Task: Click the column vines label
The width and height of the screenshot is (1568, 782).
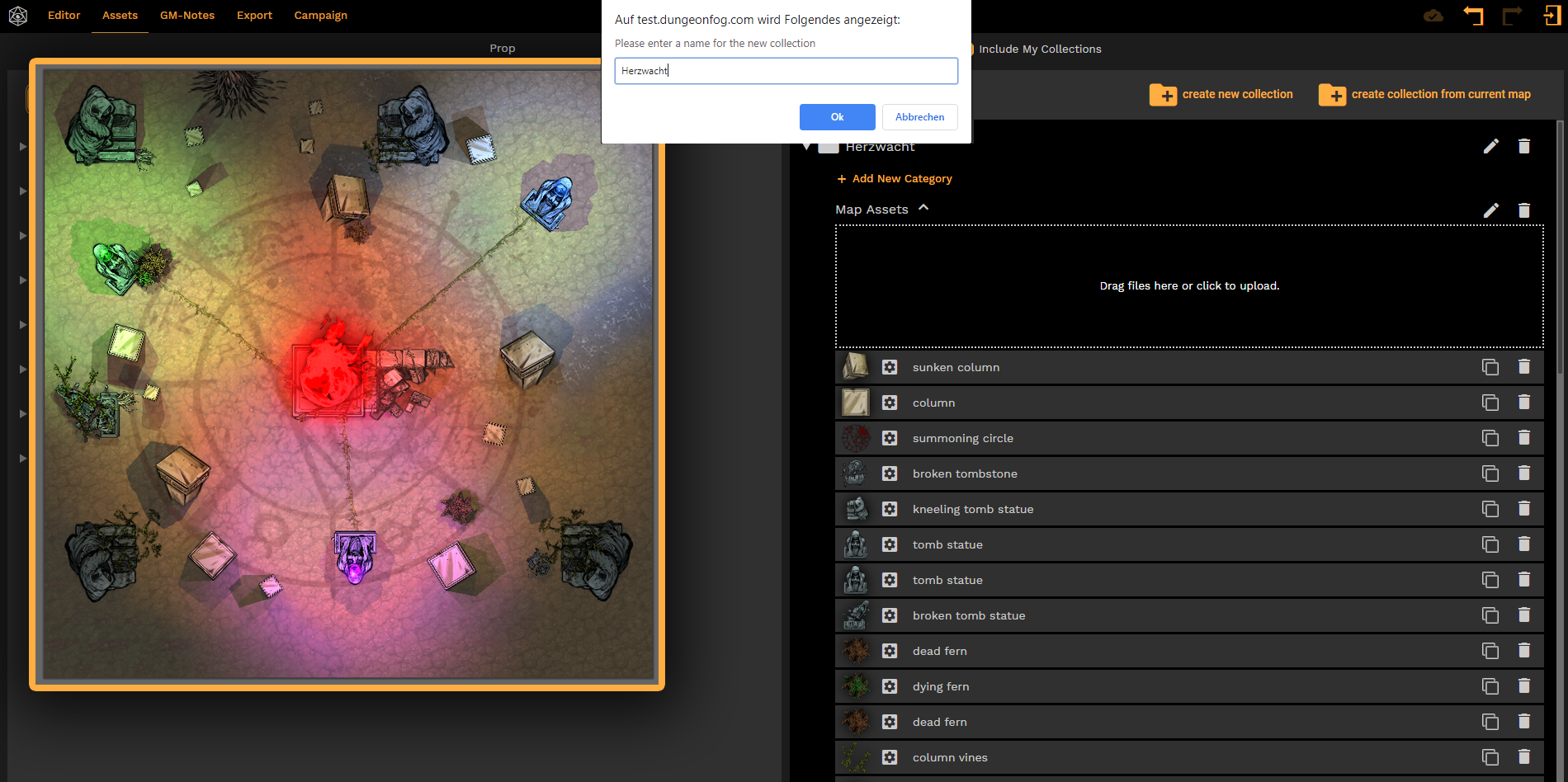Action: (x=950, y=758)
